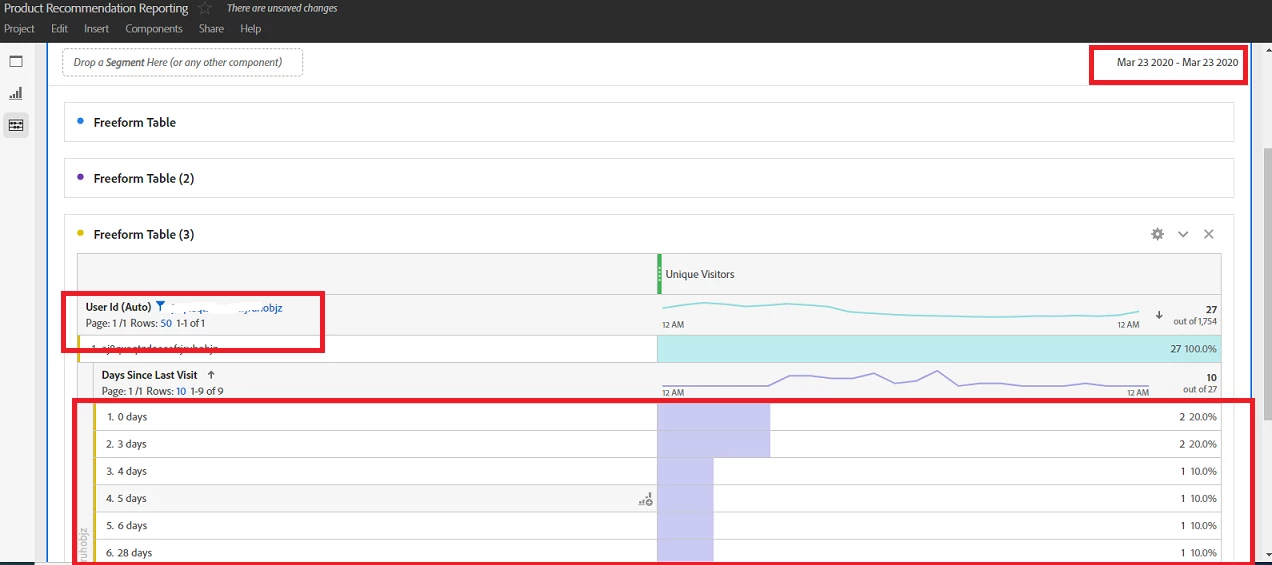Change User Id rows count 50
The width and height of the screenshot is (1272, 565).
click(166, 324)
